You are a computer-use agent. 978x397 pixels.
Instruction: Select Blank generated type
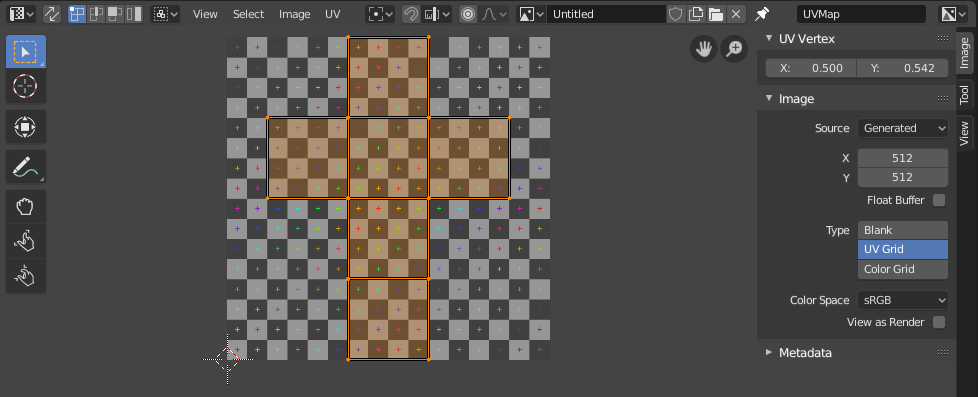click(x=903, y=230)
